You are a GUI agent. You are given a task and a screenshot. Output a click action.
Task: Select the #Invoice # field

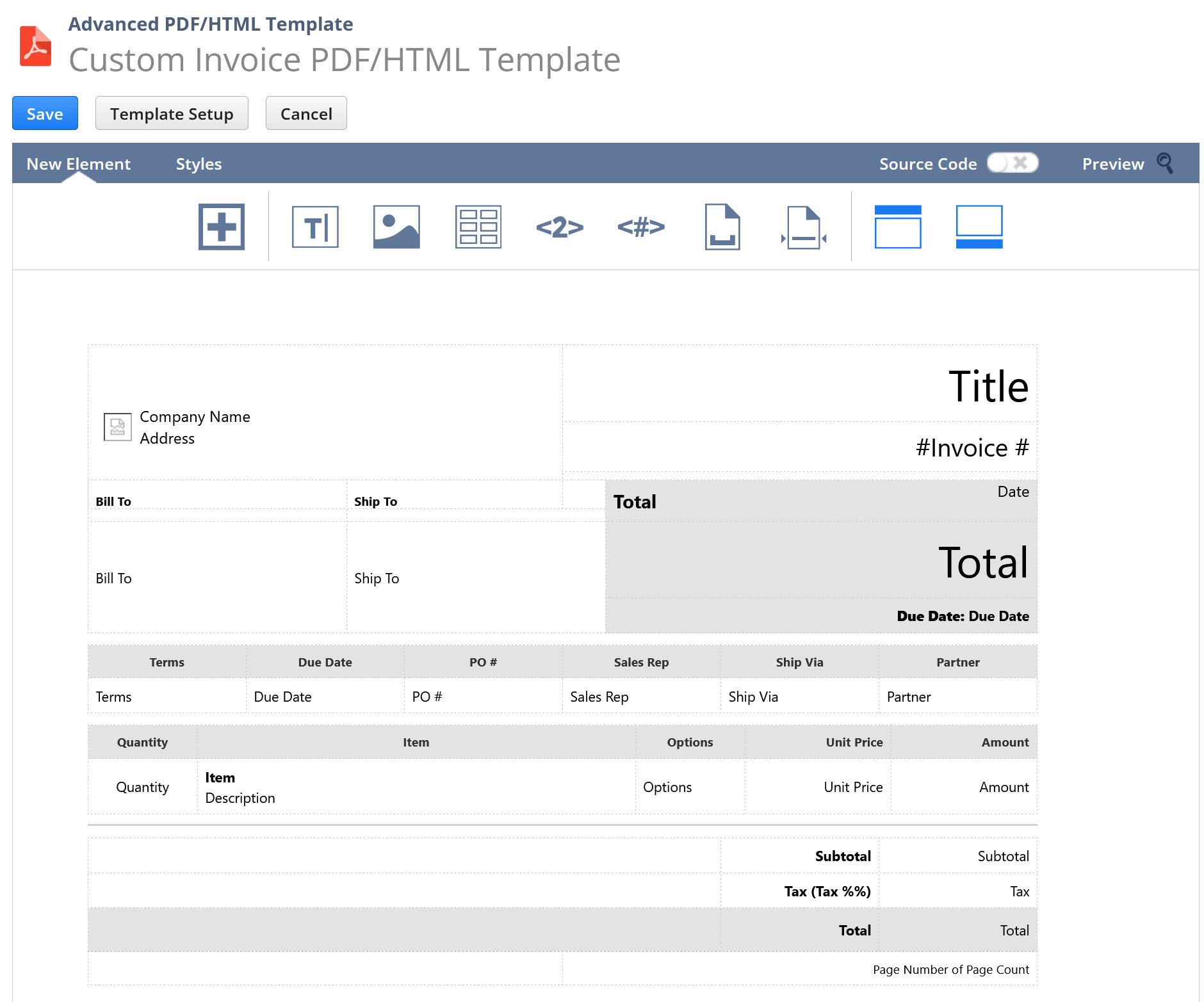click(x=972, y=448)
